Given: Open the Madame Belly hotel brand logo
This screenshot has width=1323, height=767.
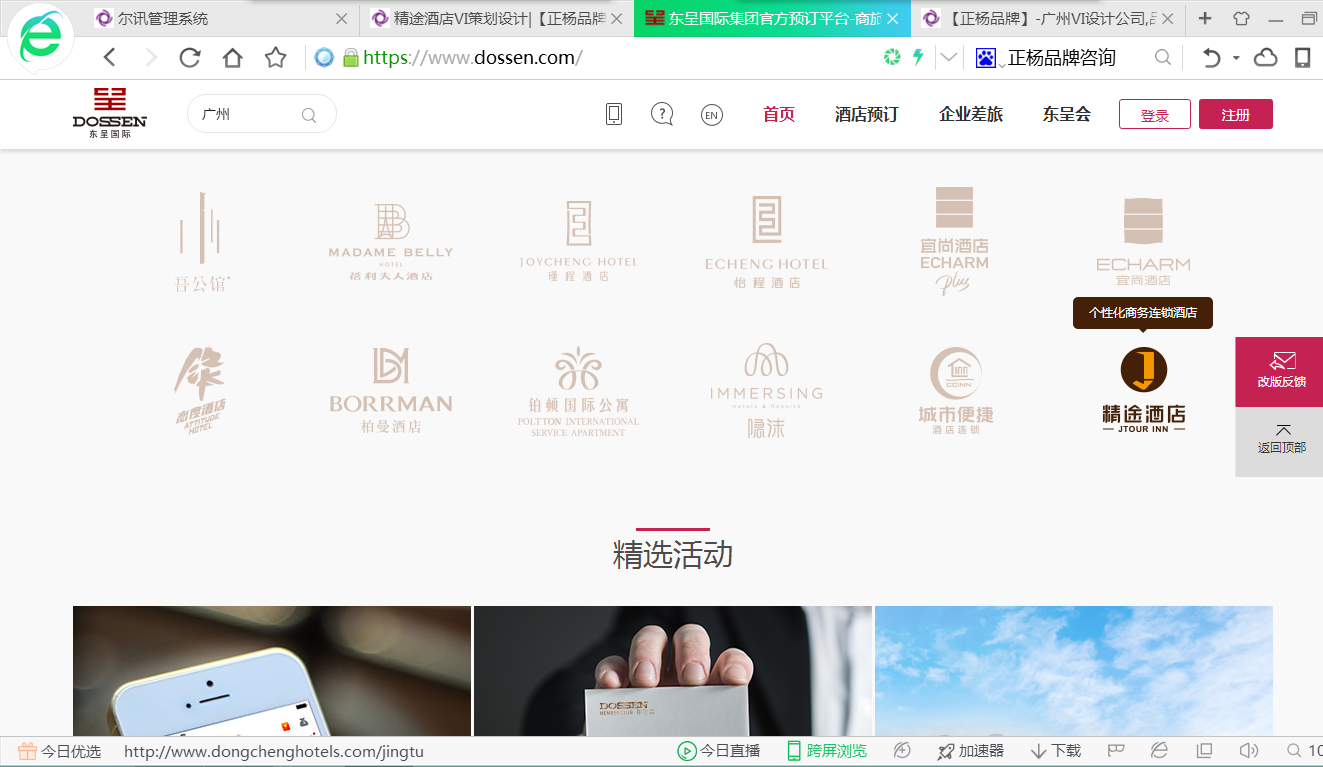Looking at the screenshot, I should (391, 242).
